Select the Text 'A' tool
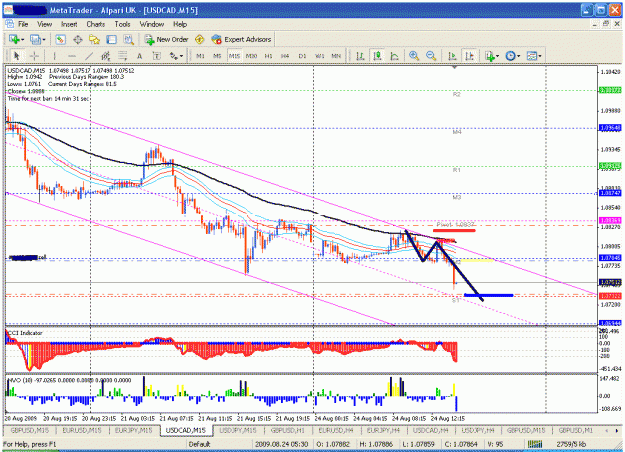625x452 pixels. [x=140, y=56]
